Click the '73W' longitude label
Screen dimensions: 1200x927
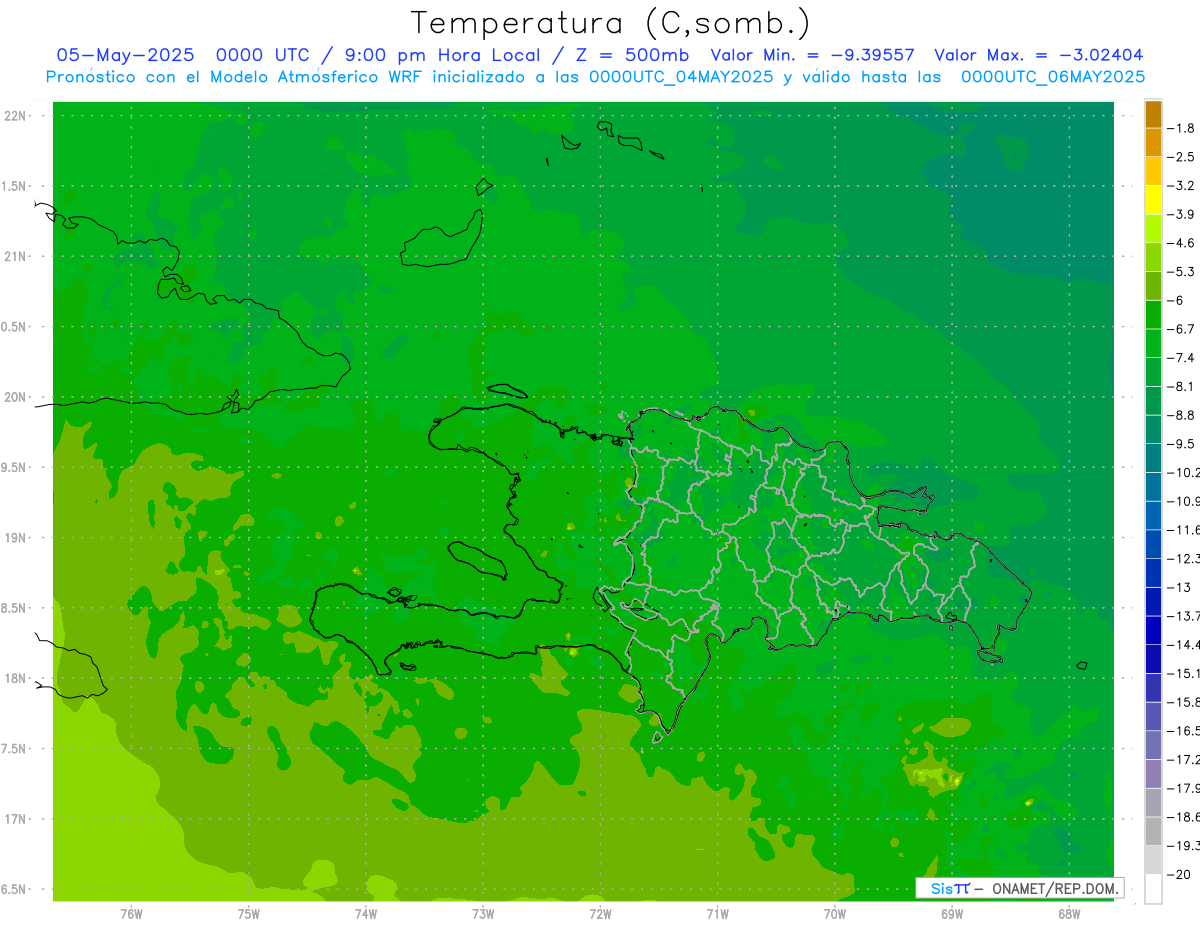click(483, 913)
